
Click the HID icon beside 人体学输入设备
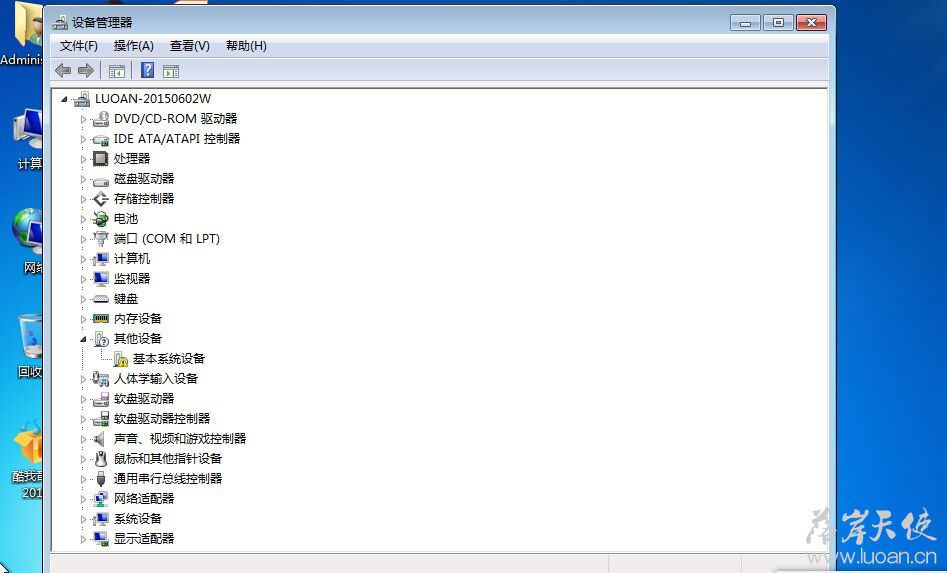(x=101, y=379)
